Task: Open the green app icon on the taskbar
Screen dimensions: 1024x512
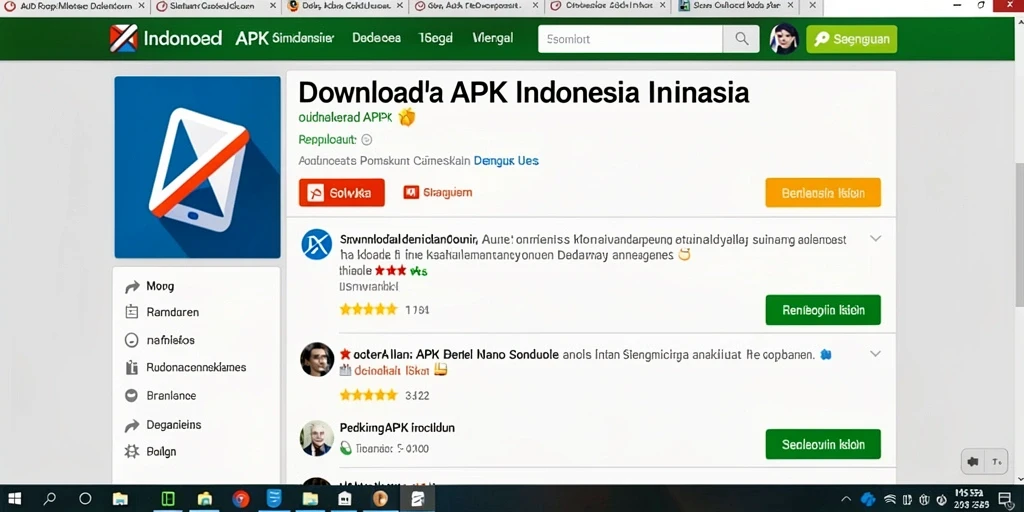Action: coord(168,499)
